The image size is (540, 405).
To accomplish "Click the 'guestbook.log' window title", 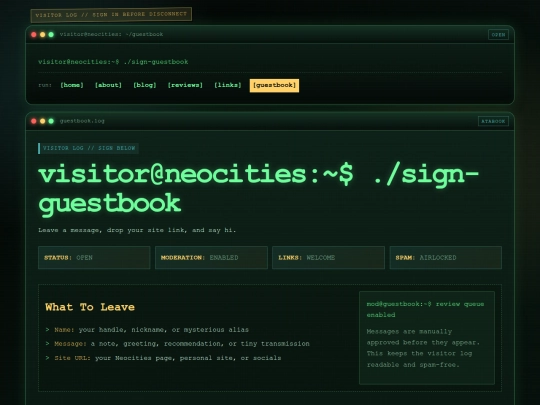I will point(82,121).
